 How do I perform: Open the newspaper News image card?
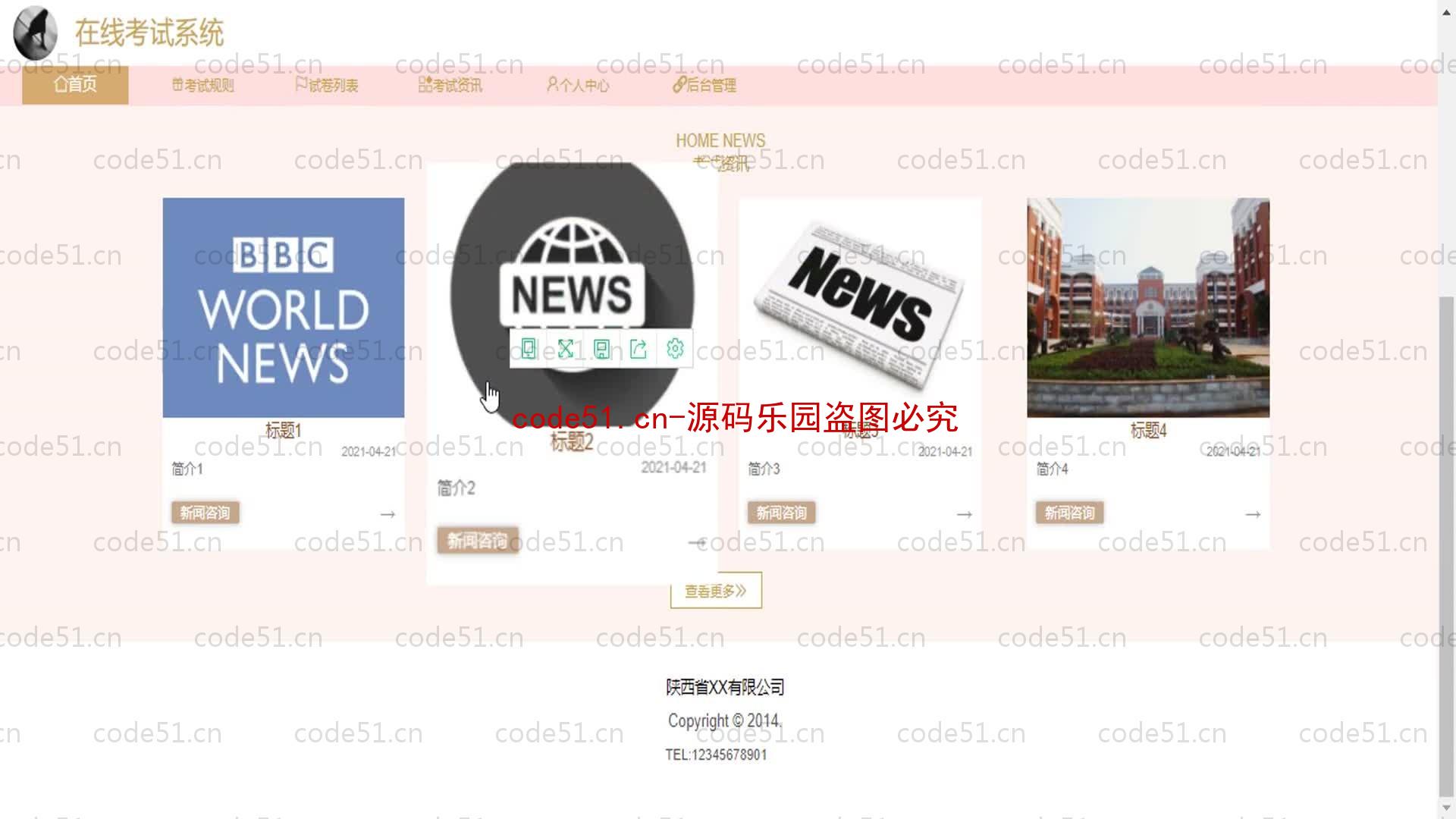[860, 308]
